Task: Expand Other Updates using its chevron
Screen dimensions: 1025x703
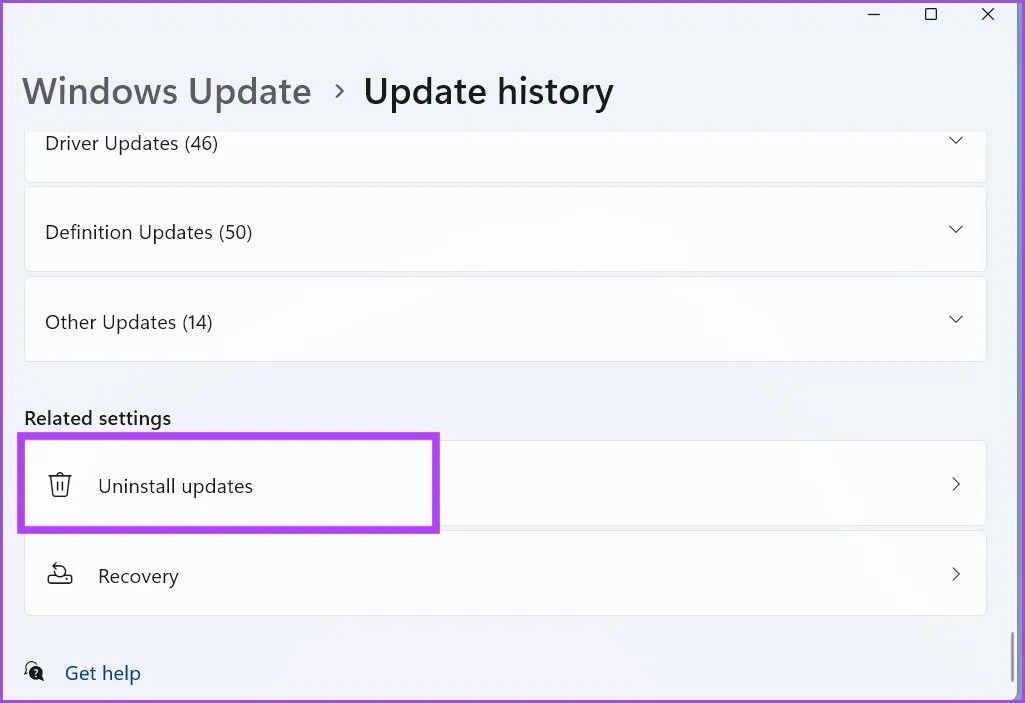Action: point(956,320)
